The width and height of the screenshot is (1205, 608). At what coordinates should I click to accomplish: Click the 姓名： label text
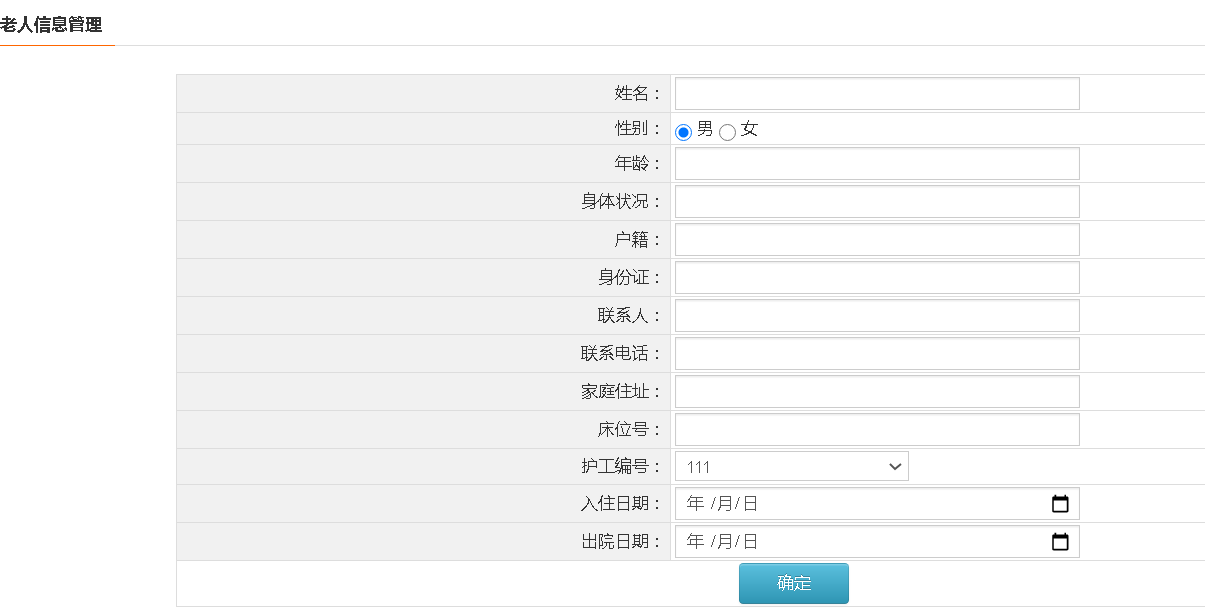[638, 94]
